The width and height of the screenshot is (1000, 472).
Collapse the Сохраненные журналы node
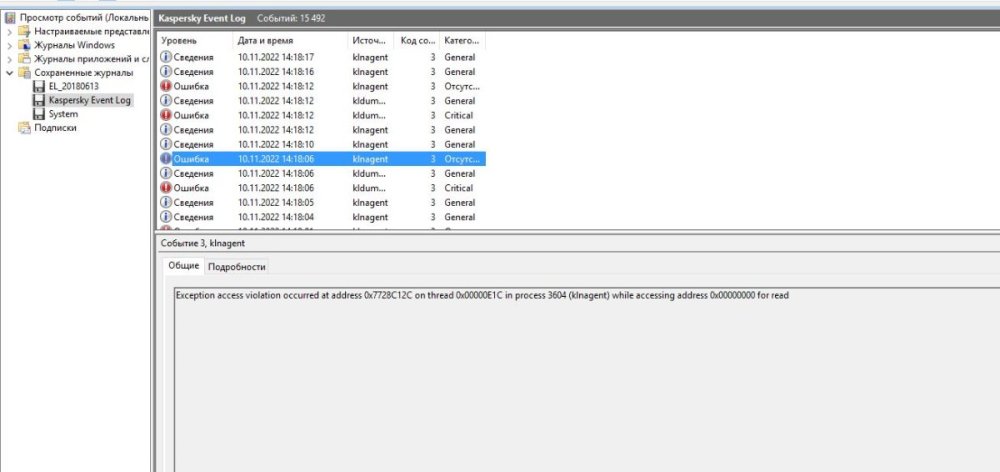tap(10, 73)
